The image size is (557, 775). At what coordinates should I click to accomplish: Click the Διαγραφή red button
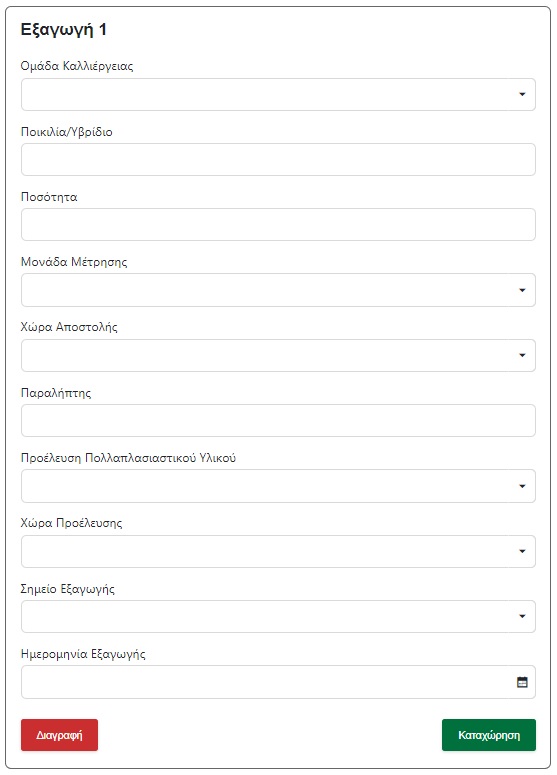coord(59,735)
